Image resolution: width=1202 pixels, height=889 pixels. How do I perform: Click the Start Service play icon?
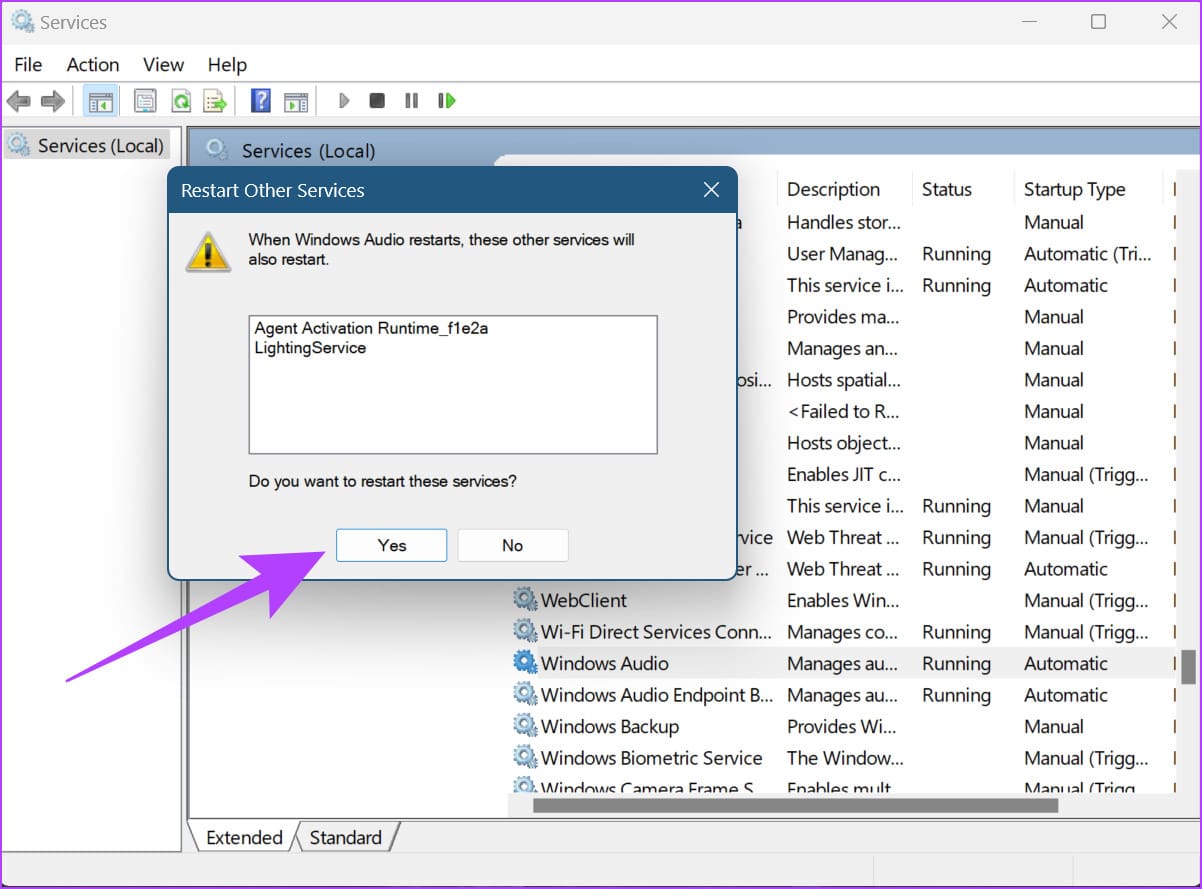pyautogui.click(x=344, y=101)
